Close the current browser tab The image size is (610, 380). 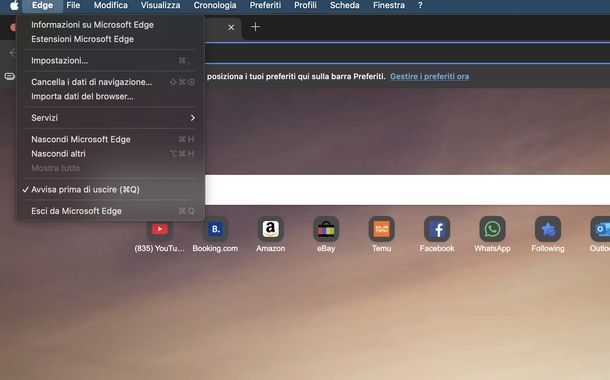point(231,27)
